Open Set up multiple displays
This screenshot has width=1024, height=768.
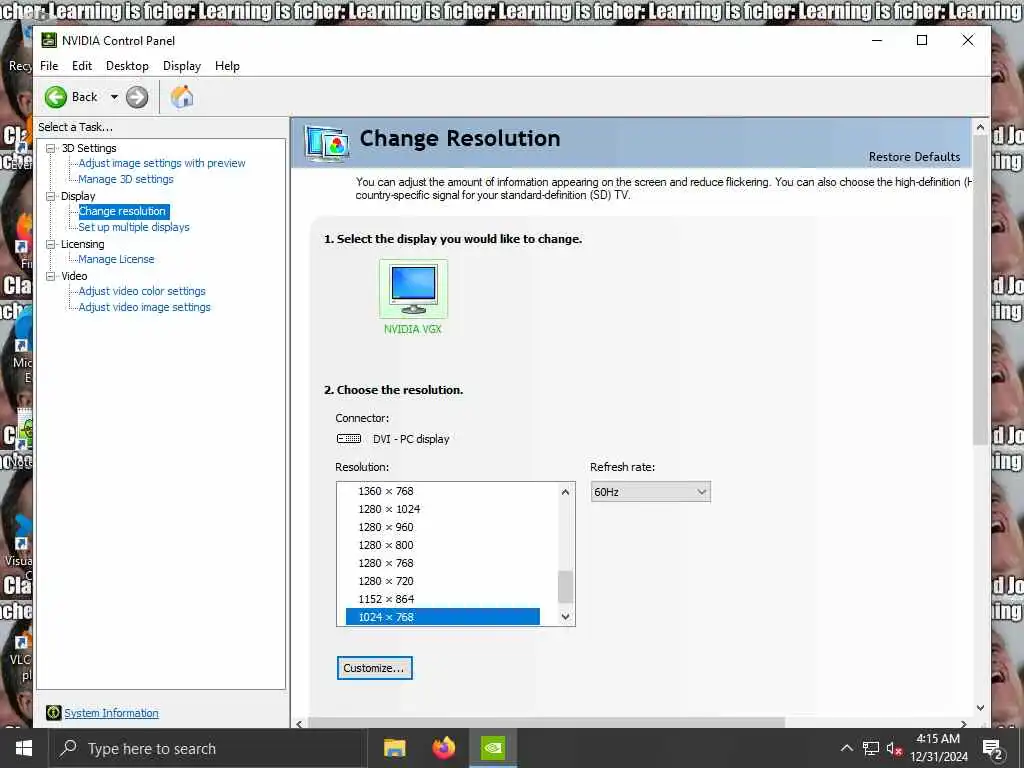[134, 227]
